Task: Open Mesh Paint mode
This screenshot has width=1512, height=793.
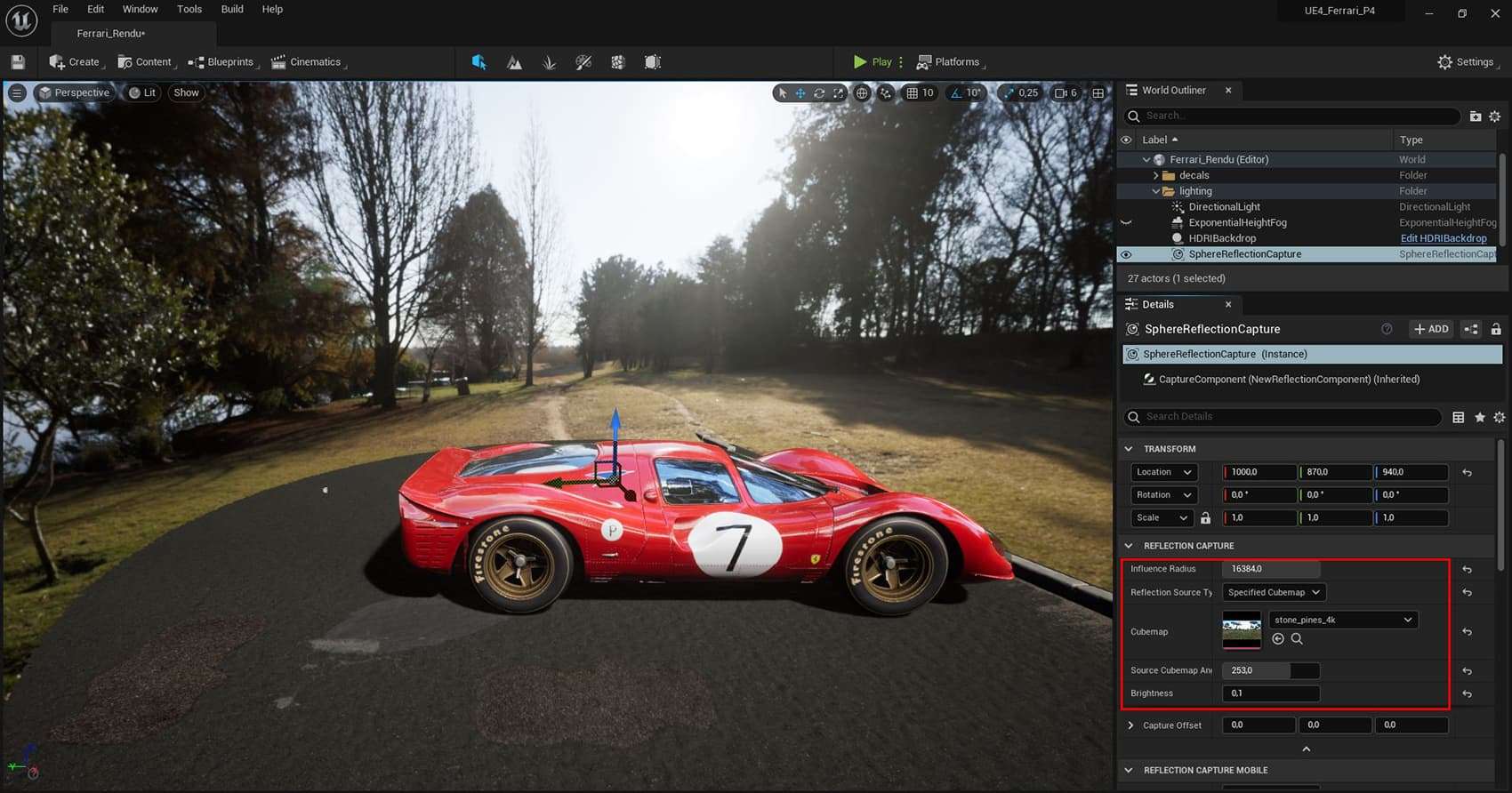Action: (x=583, y=62)
